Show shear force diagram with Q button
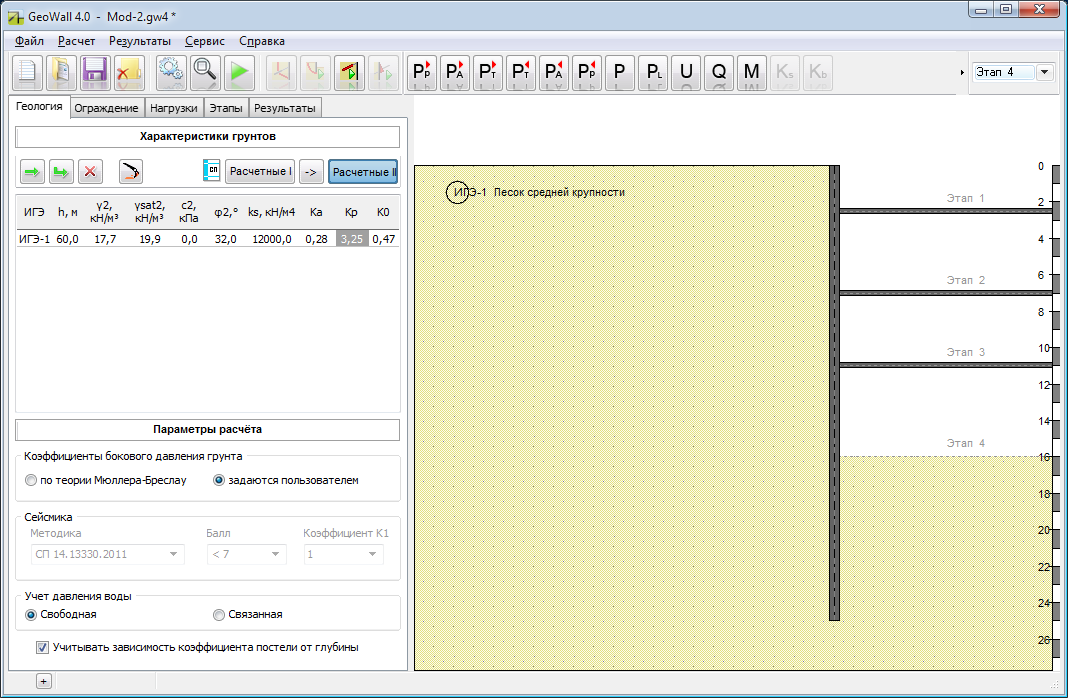This screenshot has height=698, width=1068. [719, 72]
